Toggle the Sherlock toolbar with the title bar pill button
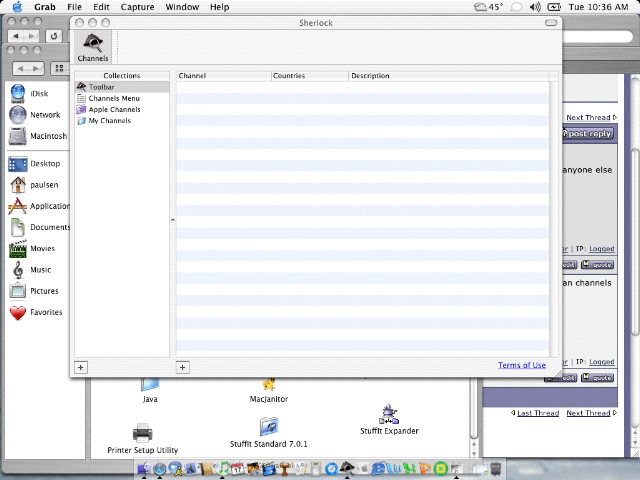Image resolution: width=640 pixels, height=480 pixels. coord(551,23)
